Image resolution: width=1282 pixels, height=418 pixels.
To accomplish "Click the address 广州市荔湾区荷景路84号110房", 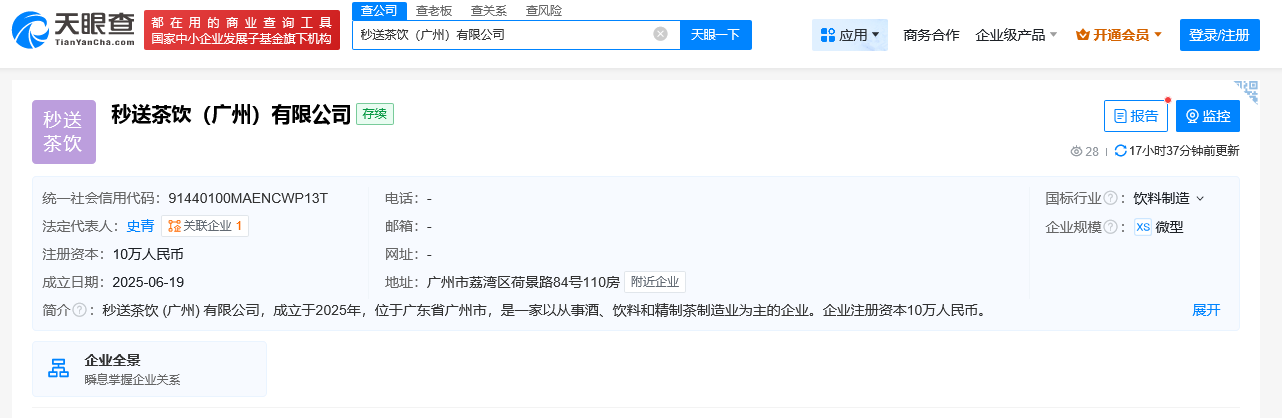I will 523,282.
